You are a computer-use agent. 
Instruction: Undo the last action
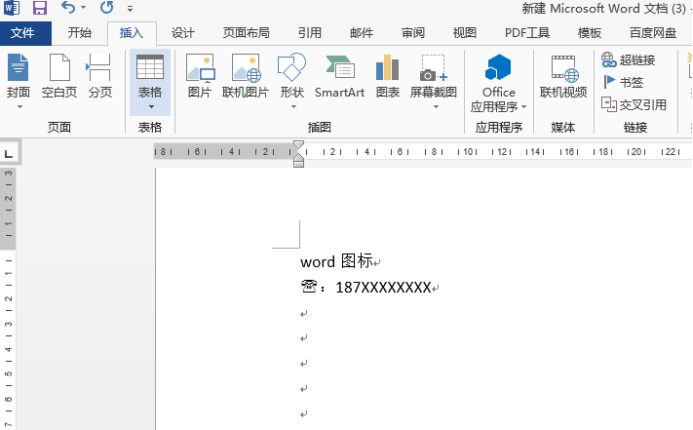click(68, 8)
